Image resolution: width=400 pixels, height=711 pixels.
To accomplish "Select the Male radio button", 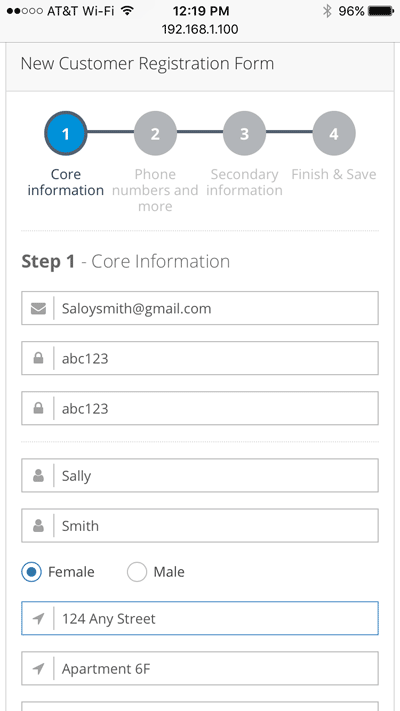I will [137, 572].
